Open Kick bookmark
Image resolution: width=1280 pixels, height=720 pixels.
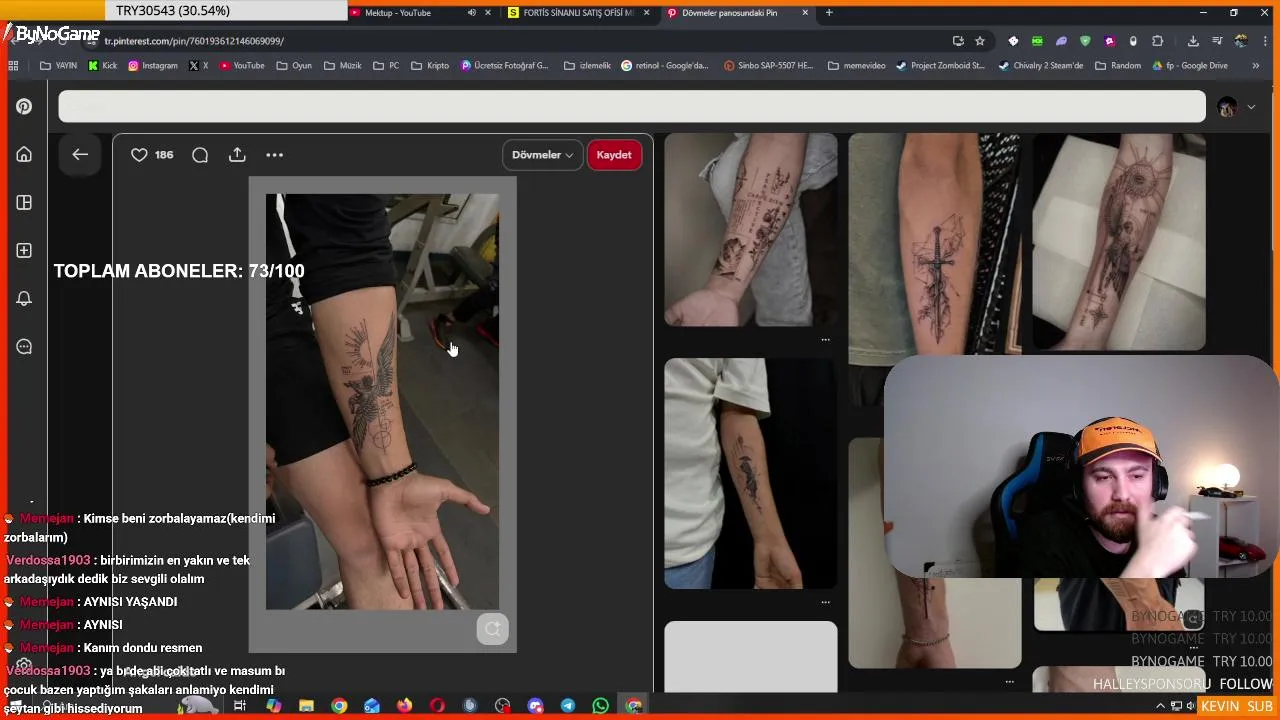pos(103,66)
